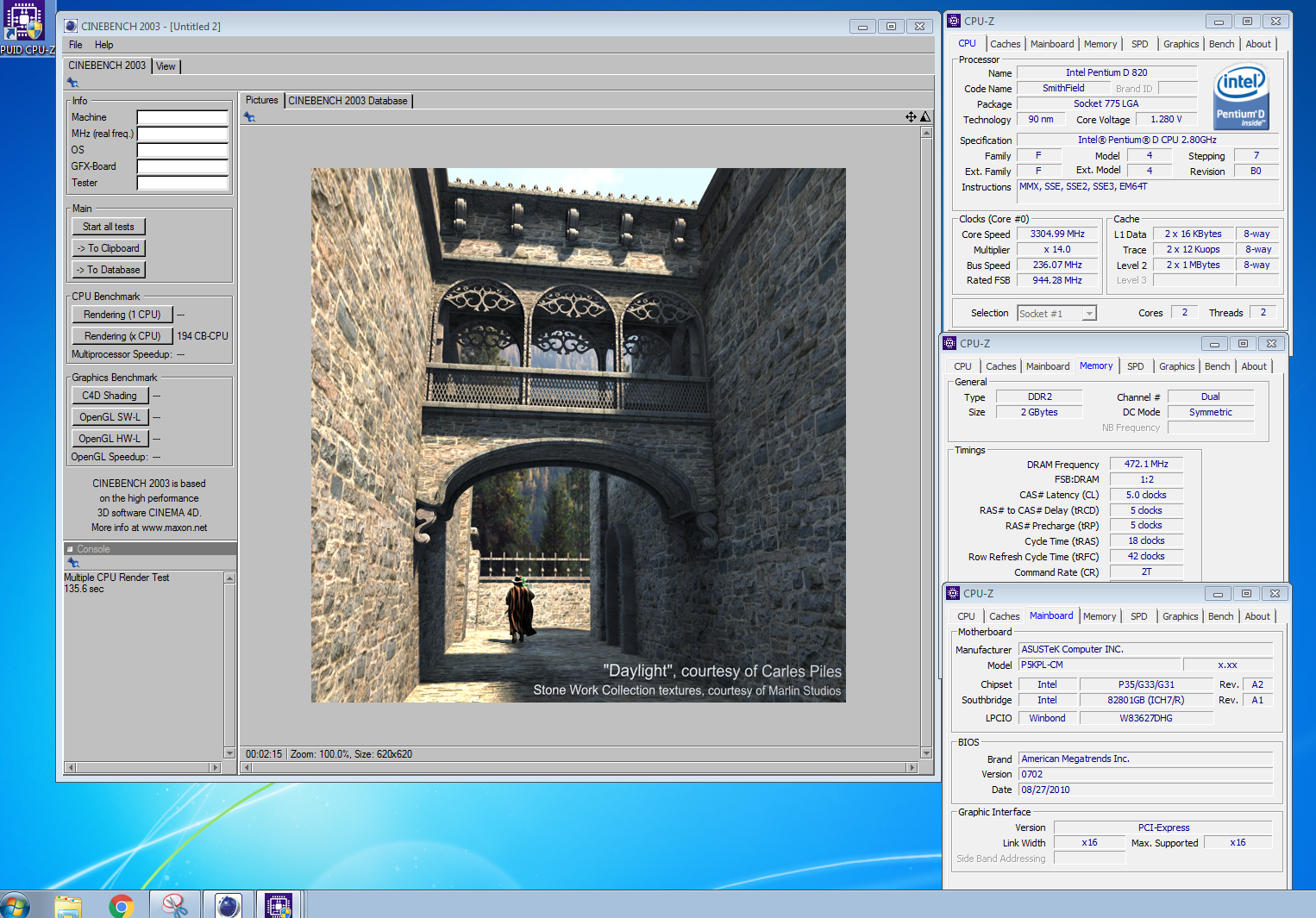Click the pin icon below the CINEBENCH 2003 tab
Screen dimensions: 1316x918
tap(72, 83)
